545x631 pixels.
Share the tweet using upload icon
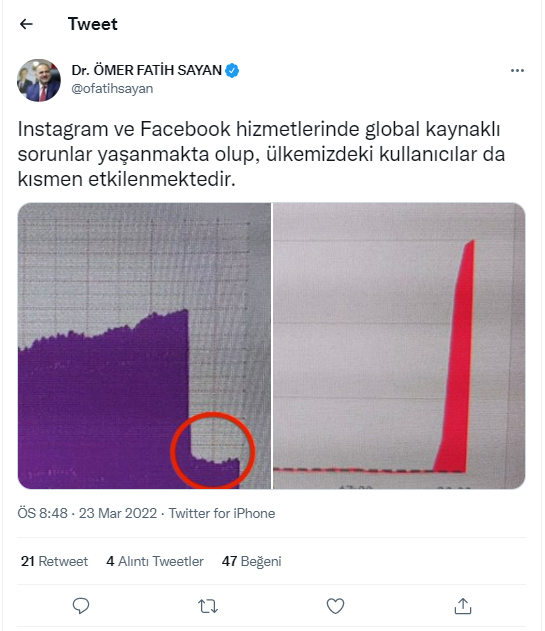pyautogui.click(x=462, y=606)
